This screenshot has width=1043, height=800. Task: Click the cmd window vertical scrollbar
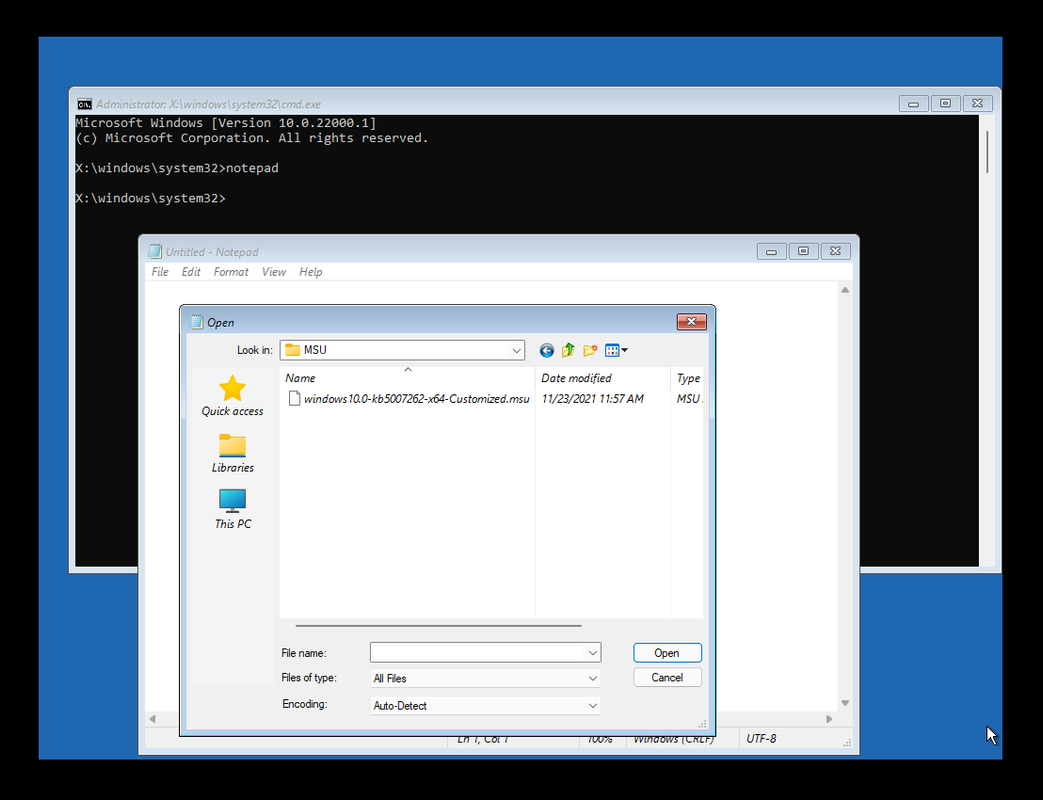click(x=987, y=152)
